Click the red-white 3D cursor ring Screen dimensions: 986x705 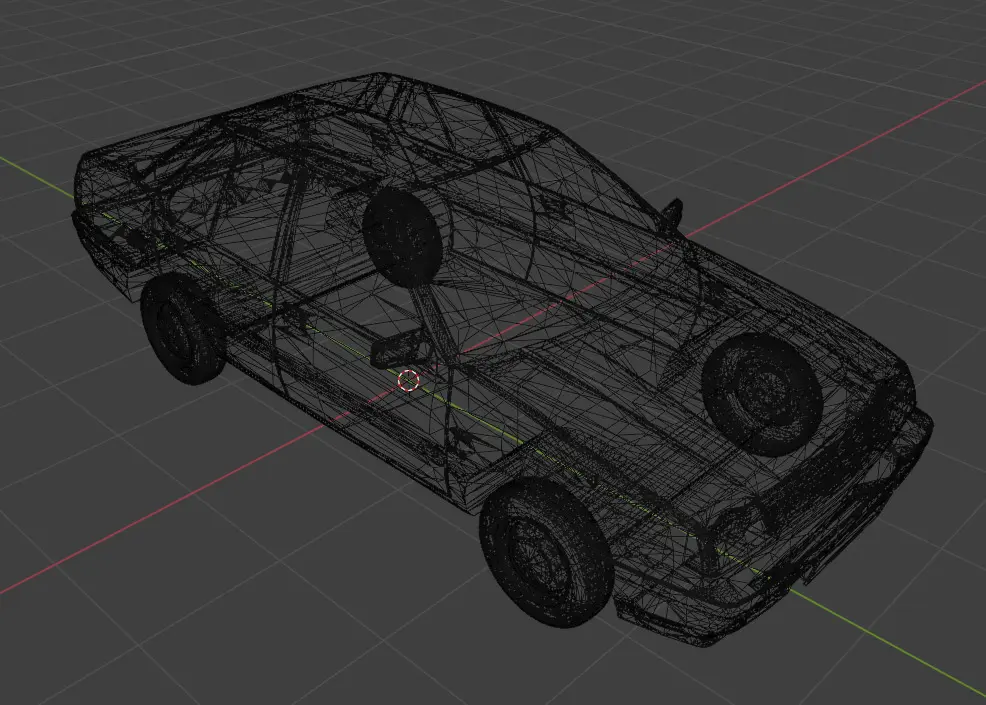409,380
